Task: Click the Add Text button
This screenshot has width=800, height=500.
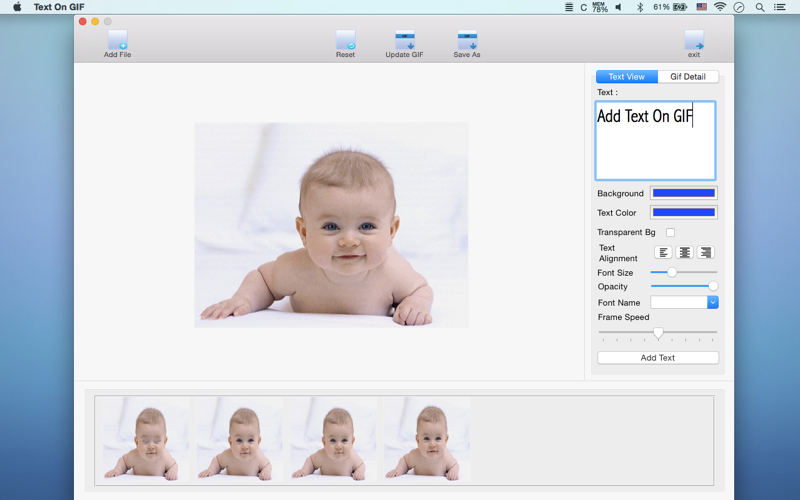Action: click(658, 358)
